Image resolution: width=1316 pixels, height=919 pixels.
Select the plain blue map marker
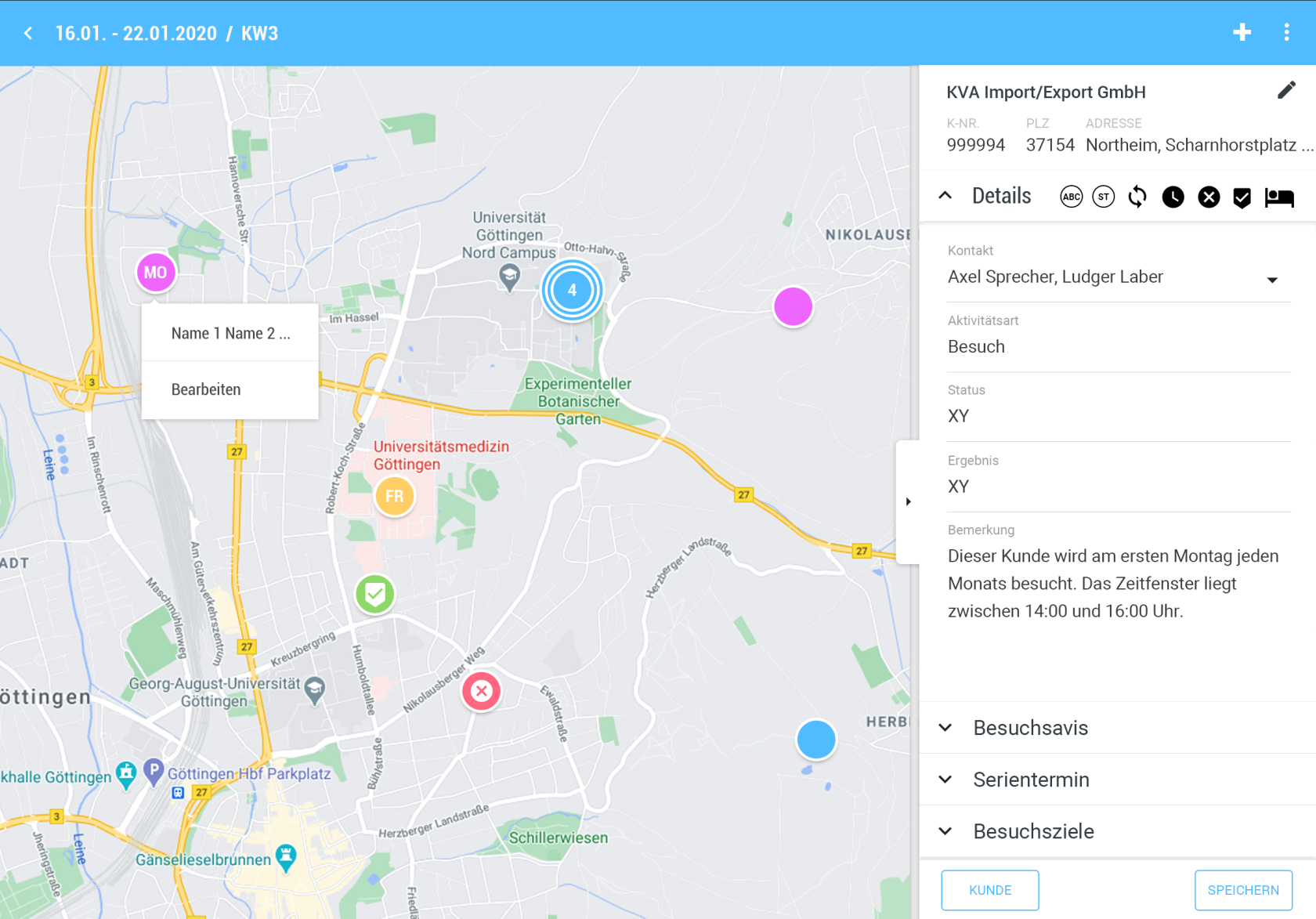(x=815, y=740)
